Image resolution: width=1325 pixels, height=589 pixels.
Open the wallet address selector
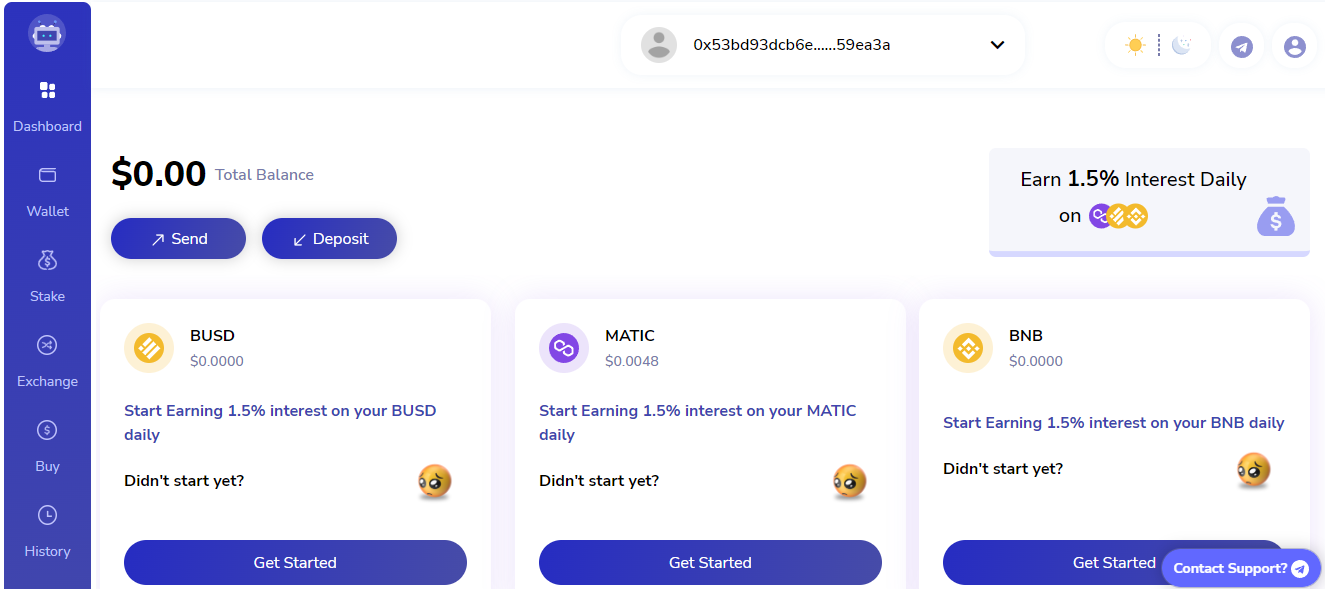pos(823,45)
